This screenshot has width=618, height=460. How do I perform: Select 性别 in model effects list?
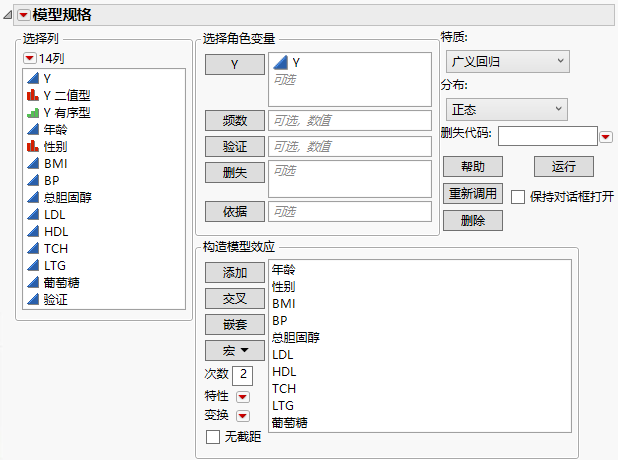coord(283,287)
